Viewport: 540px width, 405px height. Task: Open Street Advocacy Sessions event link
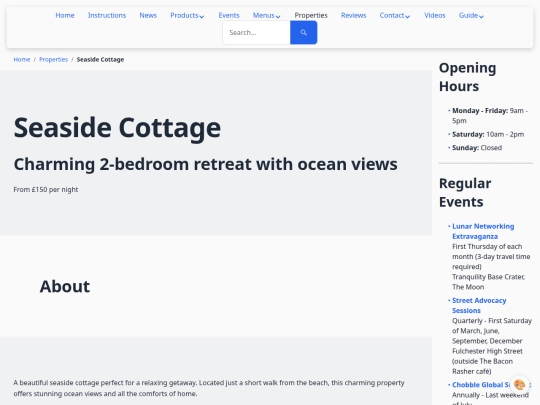coord(479,305)
